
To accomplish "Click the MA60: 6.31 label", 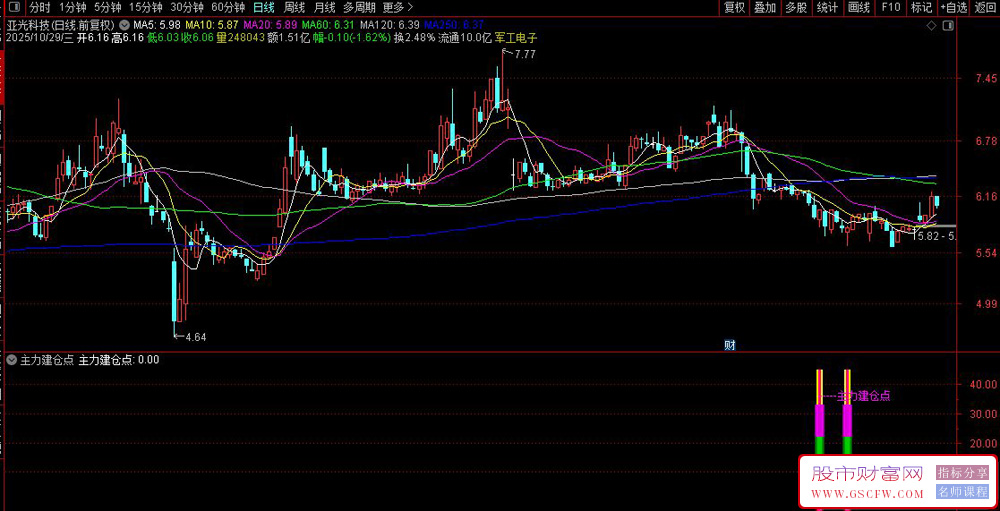I will [x=328, y=26].
